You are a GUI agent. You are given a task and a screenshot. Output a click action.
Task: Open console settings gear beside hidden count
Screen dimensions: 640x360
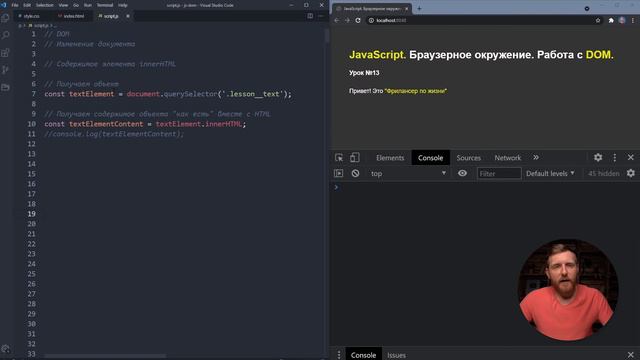coord(631,173)
